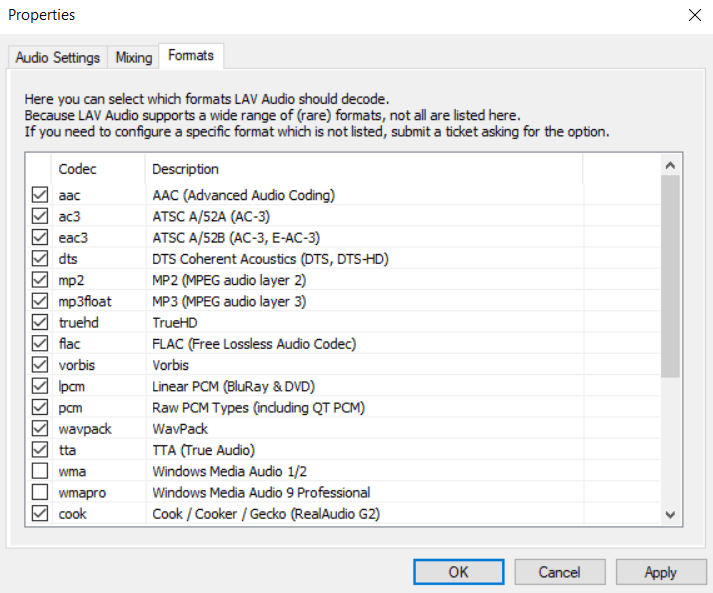Enable the wma codec checkbox

40,471
